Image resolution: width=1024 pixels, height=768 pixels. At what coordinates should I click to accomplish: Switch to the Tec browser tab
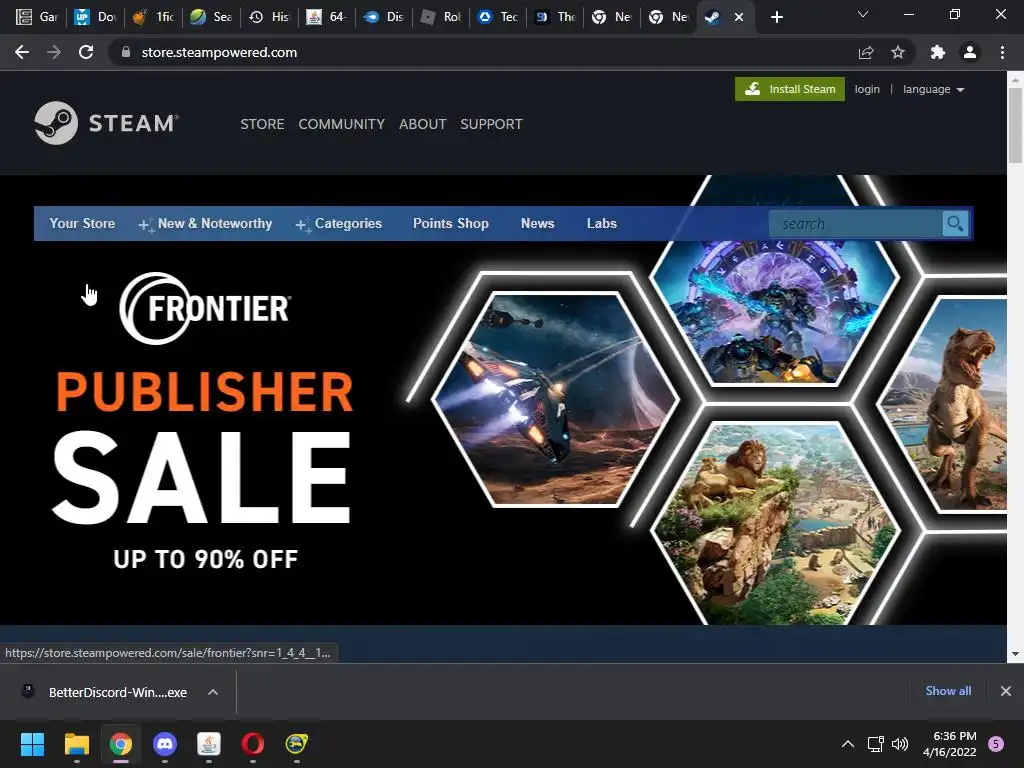coord(498,17)
